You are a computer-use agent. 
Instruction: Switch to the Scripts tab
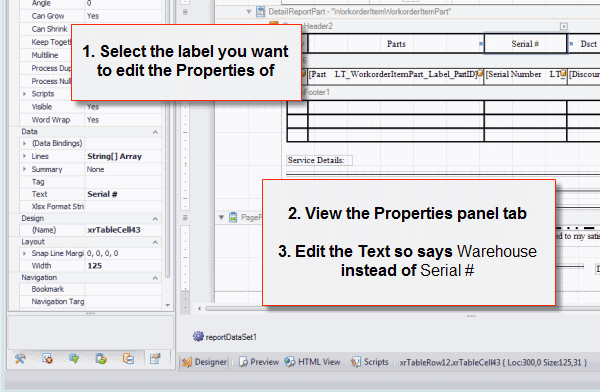point(370,362)
